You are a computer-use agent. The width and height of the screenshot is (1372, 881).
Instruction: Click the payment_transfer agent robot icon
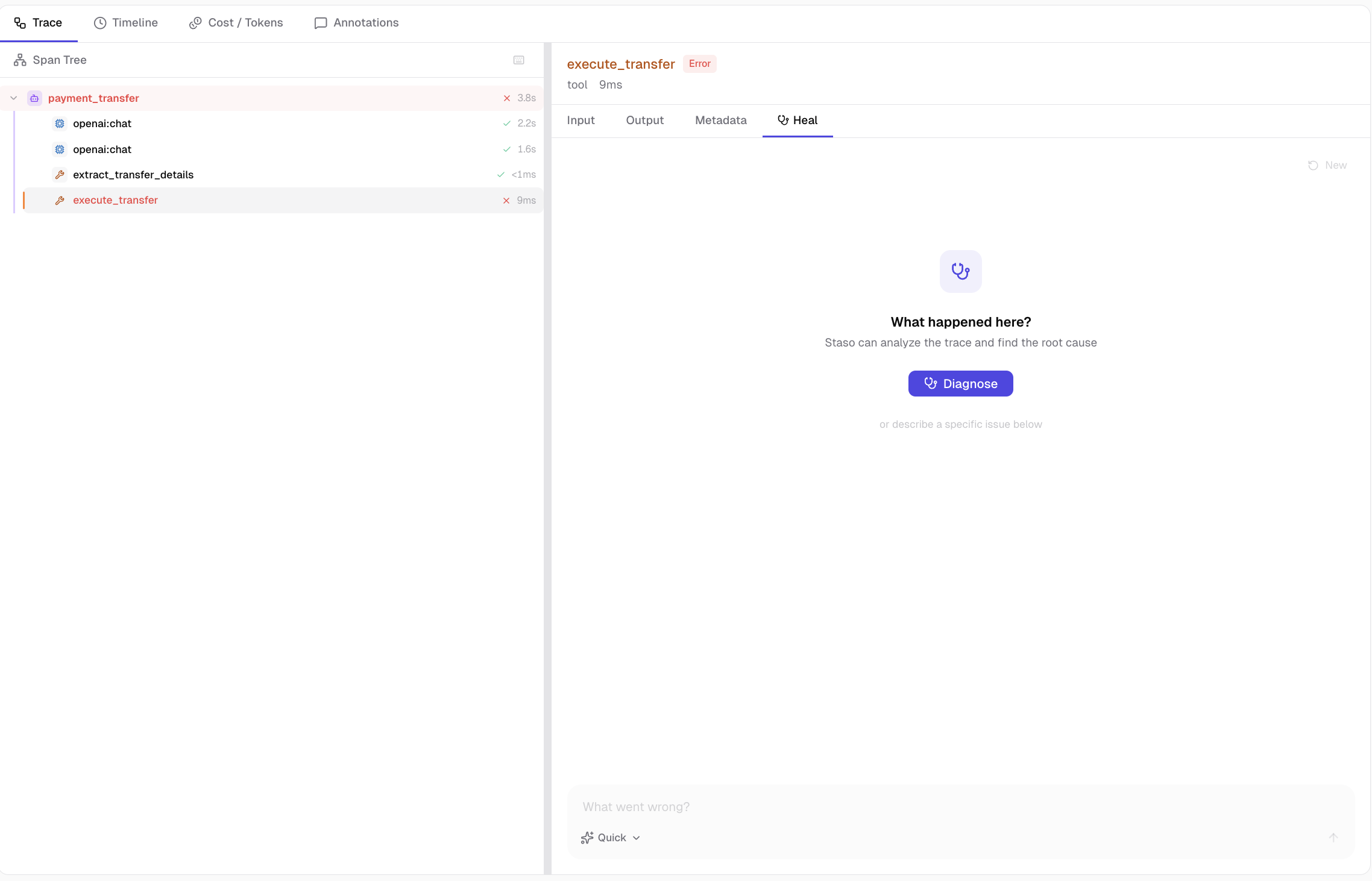(34, 98)
